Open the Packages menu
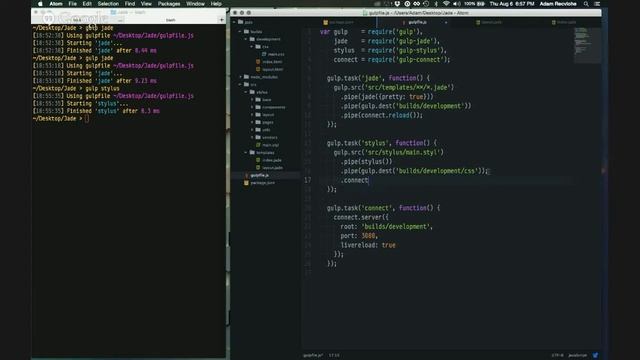Viewport: 640px width, 360px height. coord(169,4)
